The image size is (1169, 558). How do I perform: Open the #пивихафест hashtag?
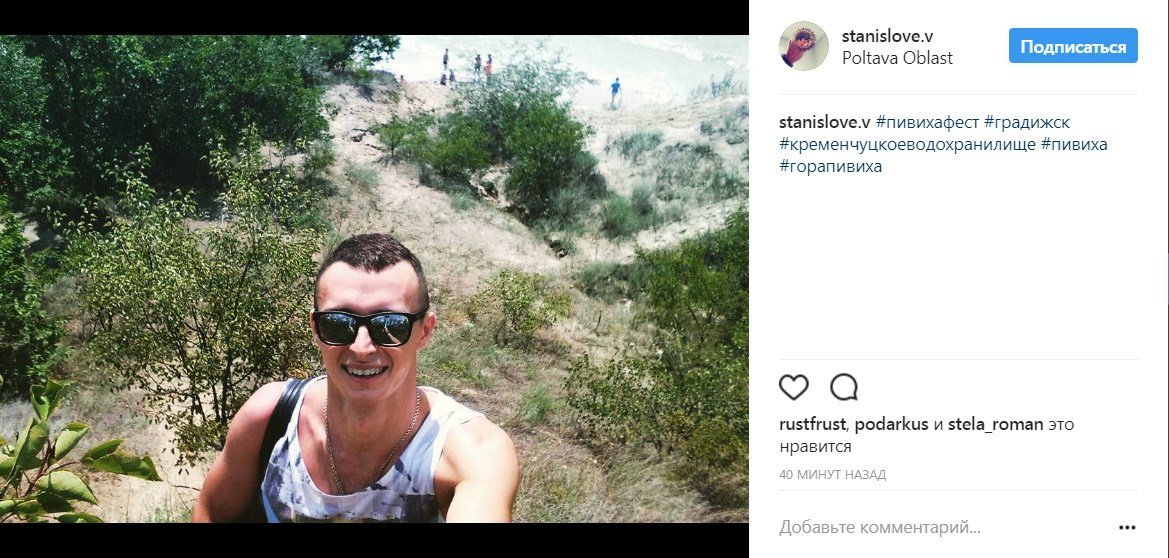click(927, 122)
